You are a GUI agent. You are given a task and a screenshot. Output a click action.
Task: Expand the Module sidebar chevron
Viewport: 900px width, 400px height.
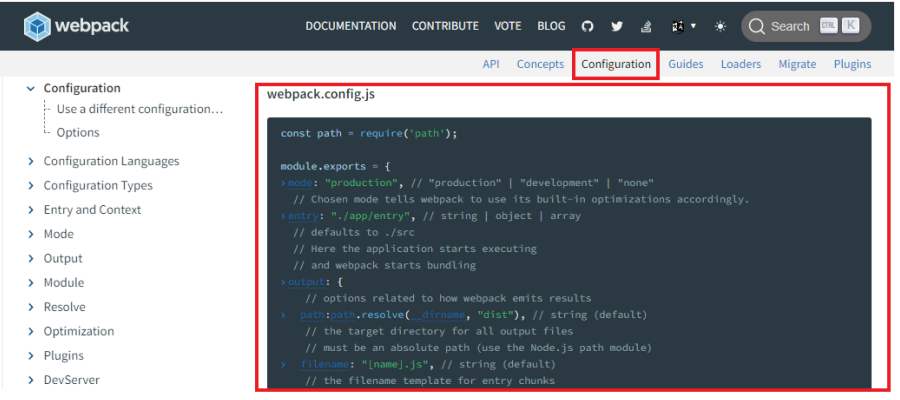pyautogui.click(x=31, y=283)
